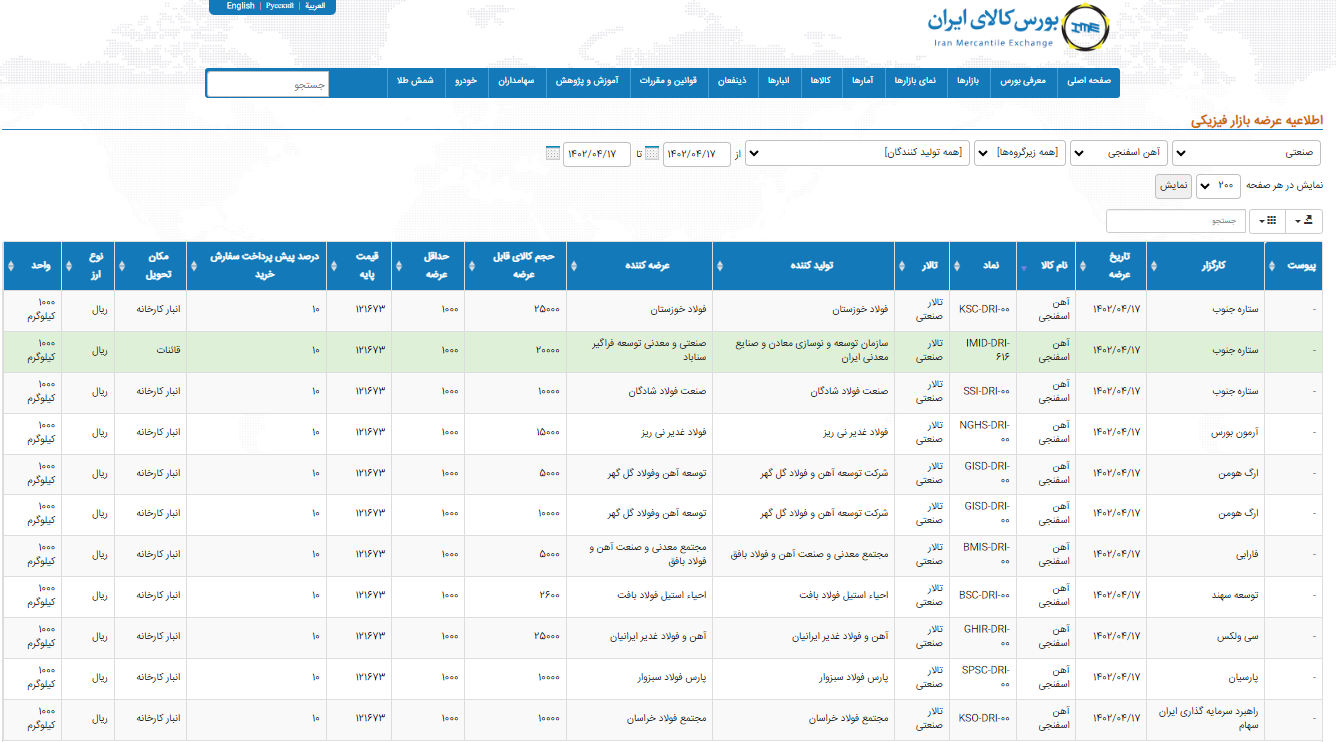Switch site language to العربية

tap(315, 6)
